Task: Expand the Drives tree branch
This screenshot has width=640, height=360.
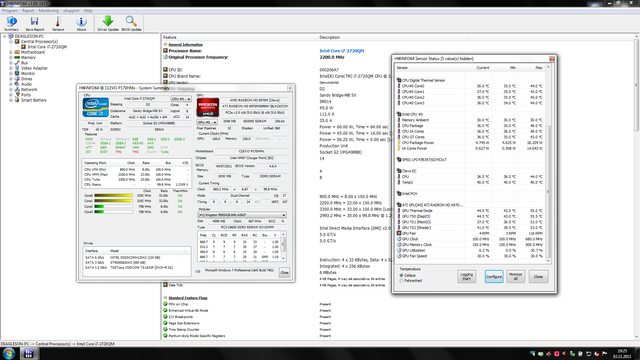Action: coord(11,79)
